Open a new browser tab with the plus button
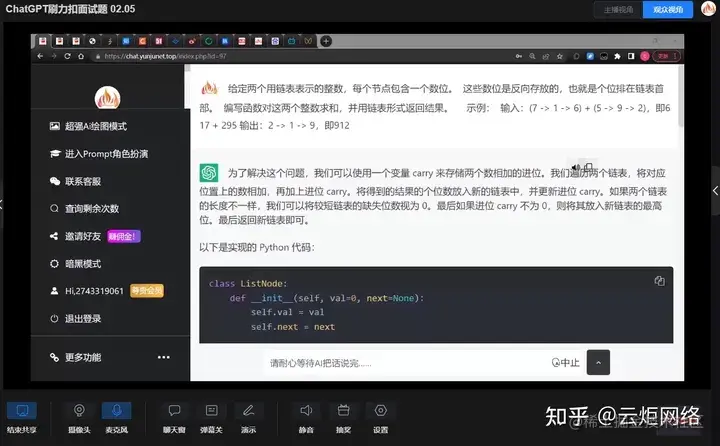 [326, 41]
